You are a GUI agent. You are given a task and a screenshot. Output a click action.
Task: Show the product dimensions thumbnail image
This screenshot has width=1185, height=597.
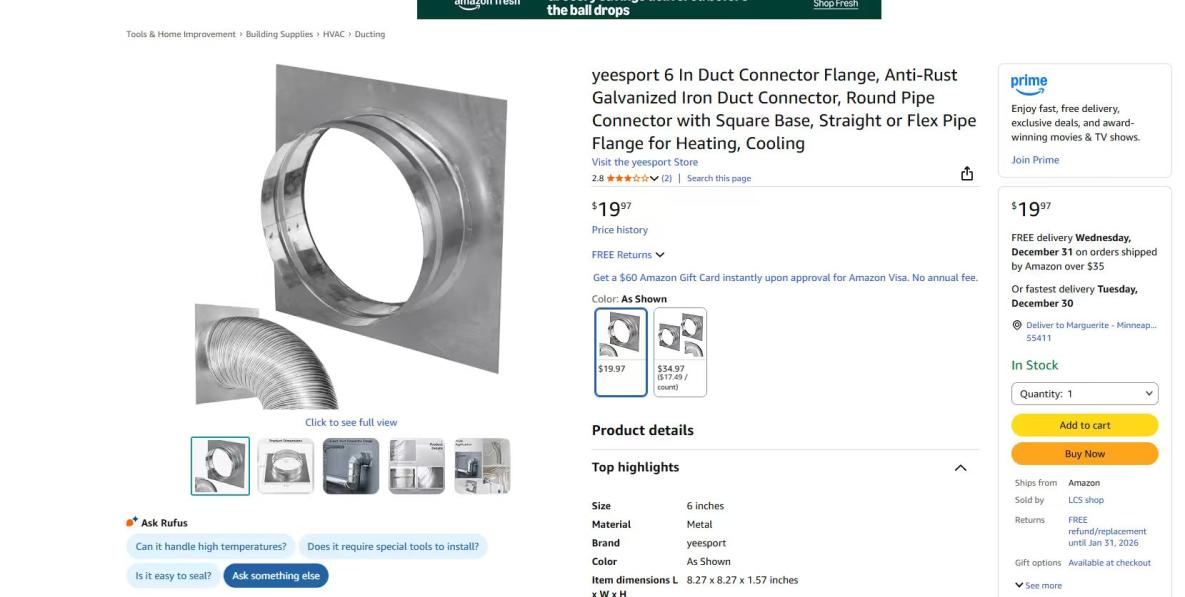pyautogui.click(x=286, y=466)
